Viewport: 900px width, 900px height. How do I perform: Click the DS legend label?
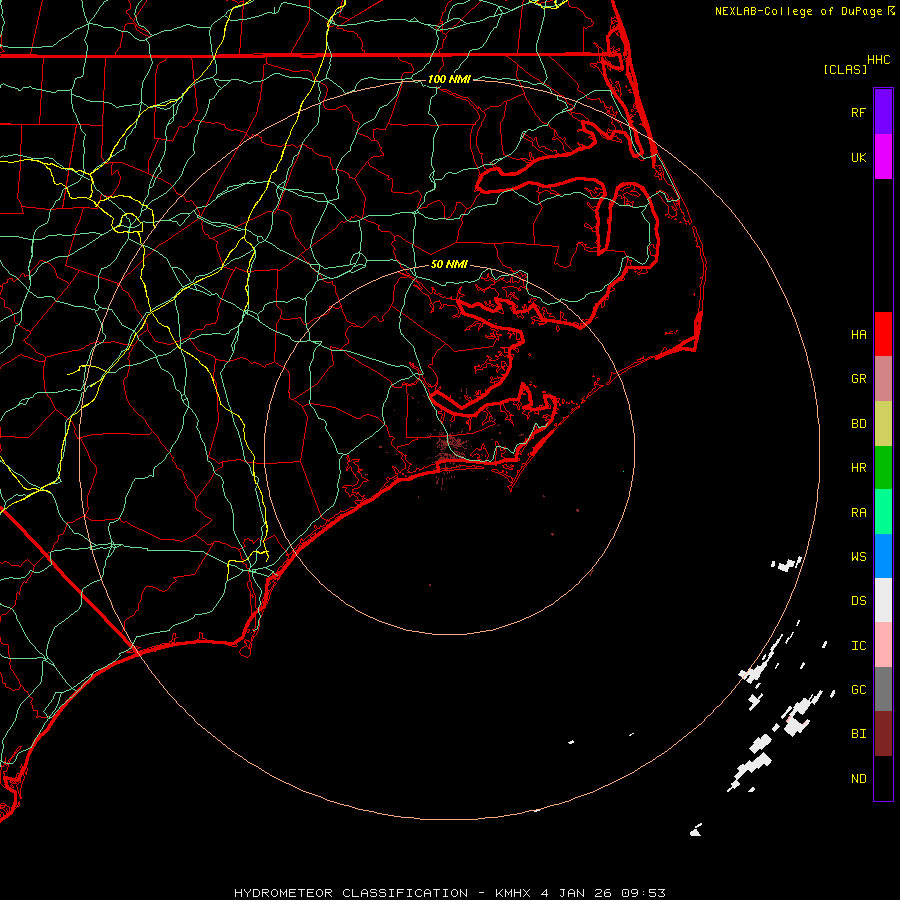pyautogui.click(x=858, y=601)
